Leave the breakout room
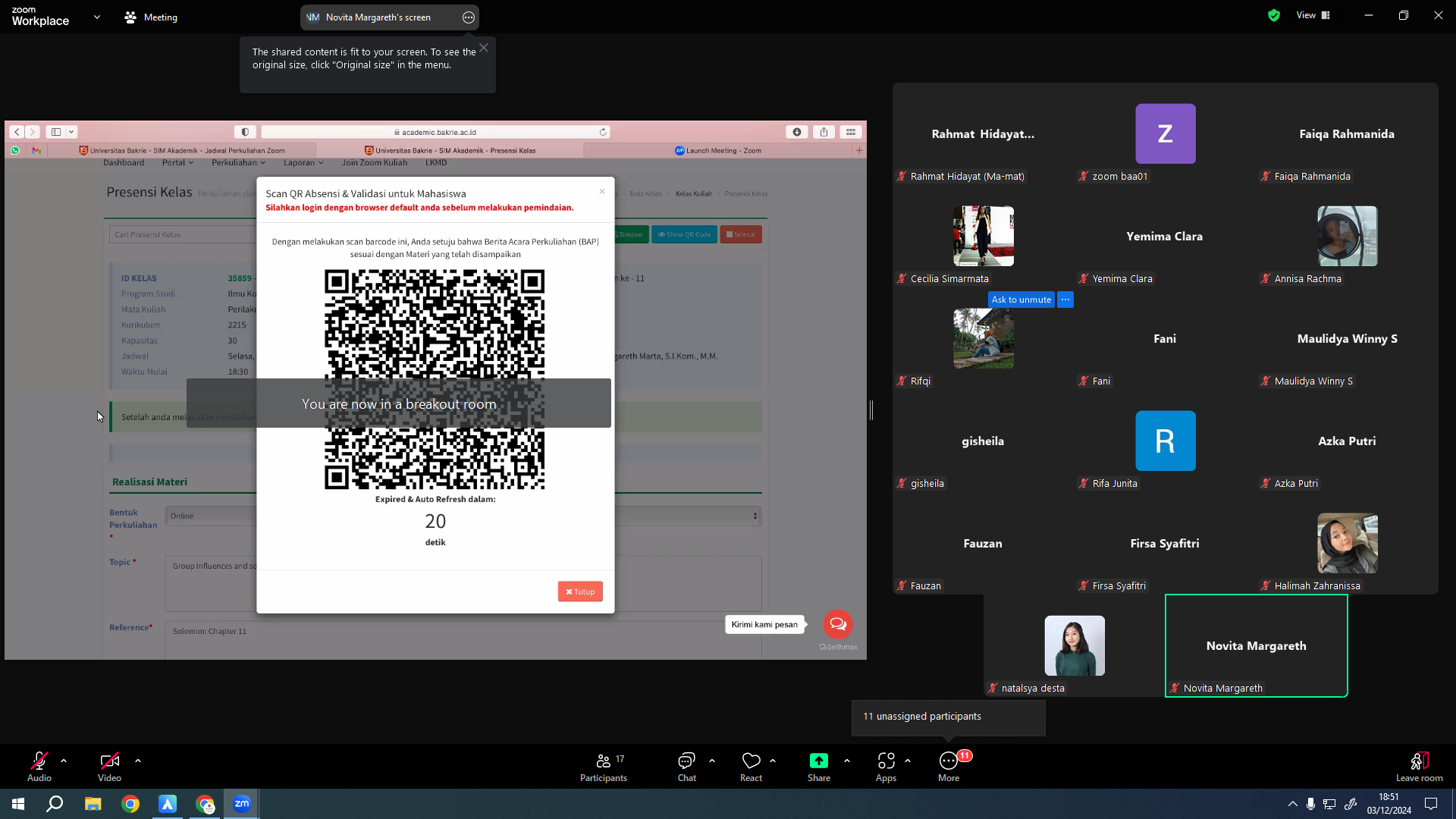1456x819 pixels. pyautogui.click(x=1420, y=766)
